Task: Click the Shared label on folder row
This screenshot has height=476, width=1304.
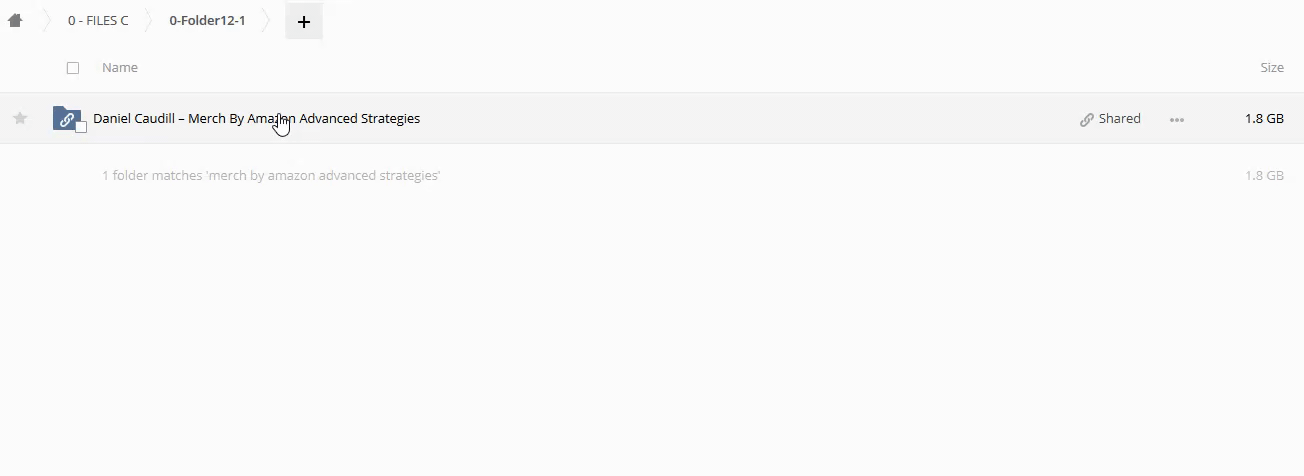Action: pos(1120,118)
